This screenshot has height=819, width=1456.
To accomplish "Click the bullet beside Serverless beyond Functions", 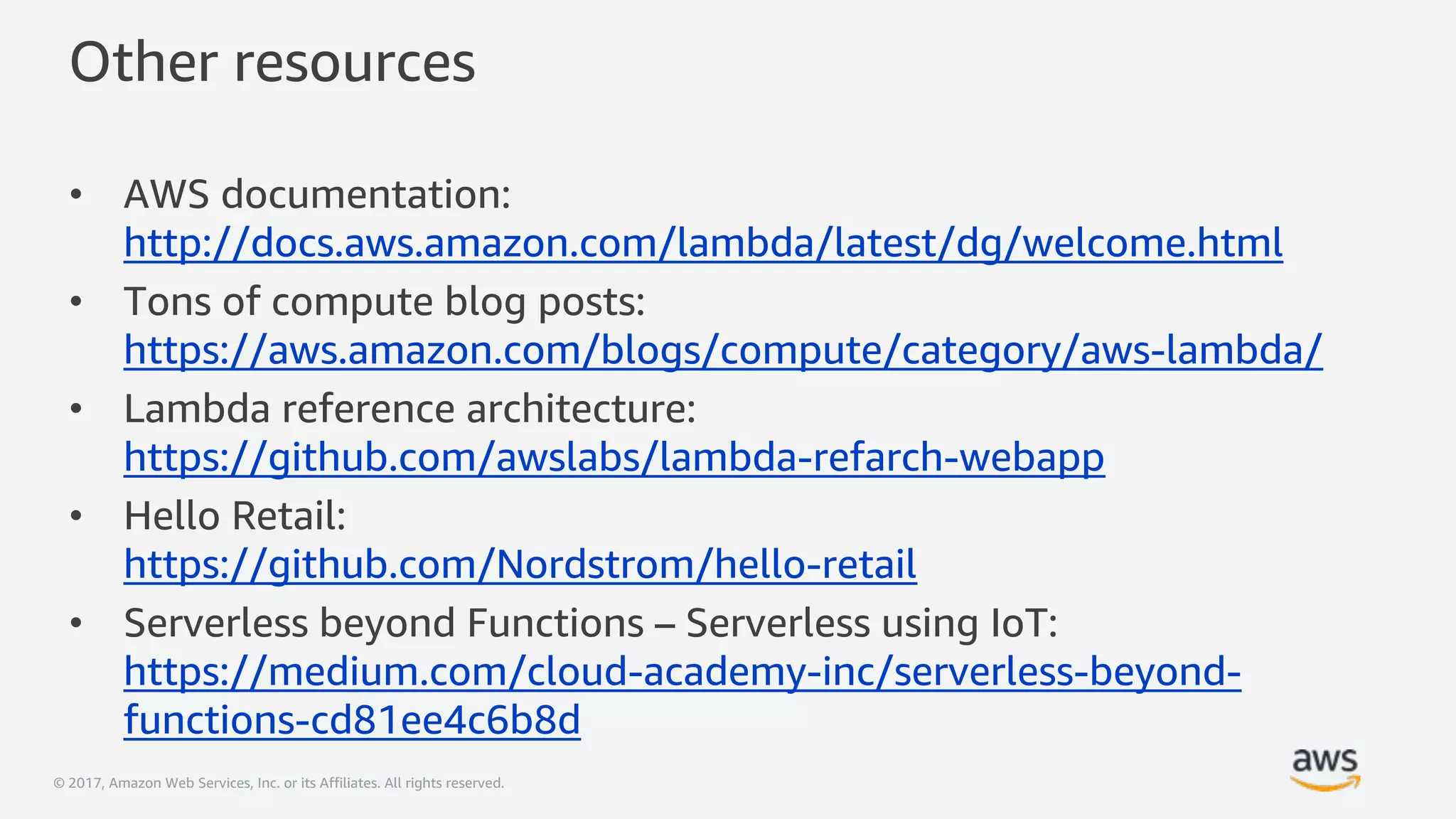I will tap(77, 624).
